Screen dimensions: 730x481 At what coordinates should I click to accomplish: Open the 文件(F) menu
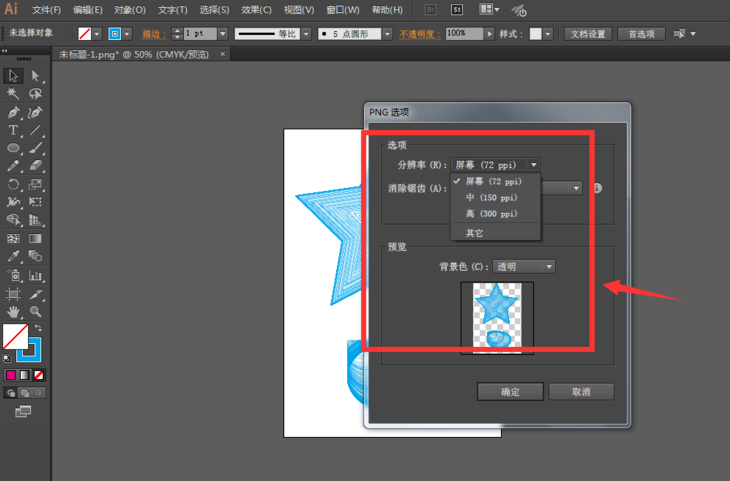[46, 10]
